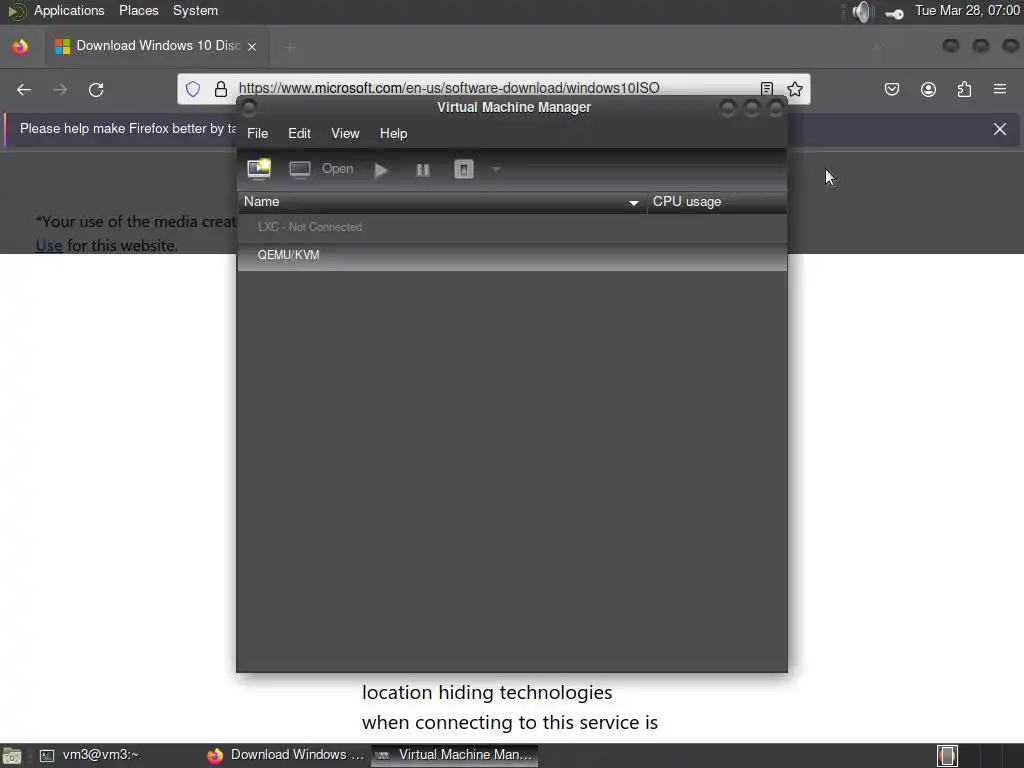Click the Firefox logo icon in tab bar

click(x=20, y=46)
